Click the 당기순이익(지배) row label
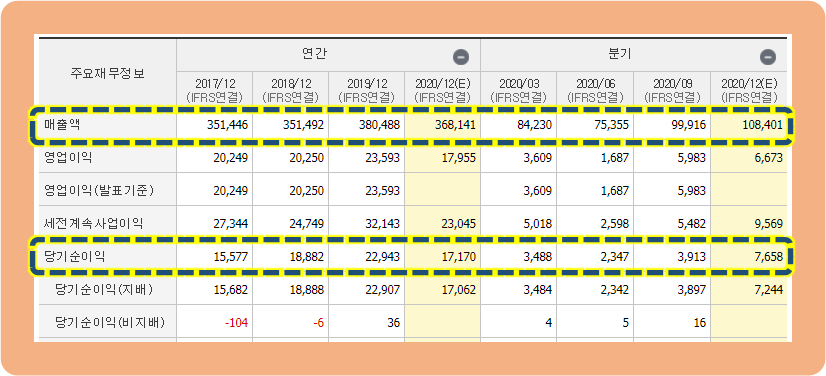This screenshot has height=376, width=826. coord(104,289)
